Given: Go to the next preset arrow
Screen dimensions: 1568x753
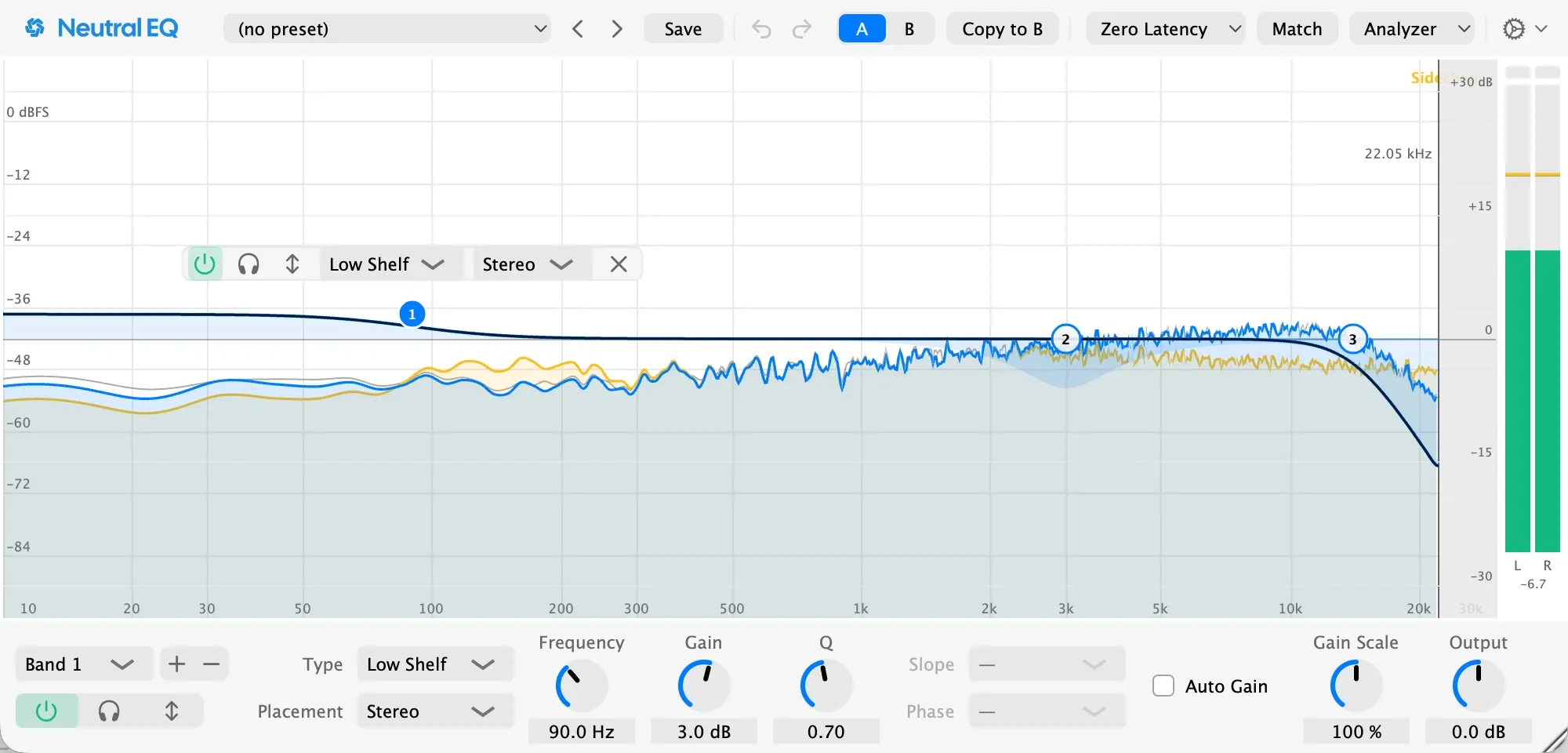Looking at the screenshot, I should 617,29.
